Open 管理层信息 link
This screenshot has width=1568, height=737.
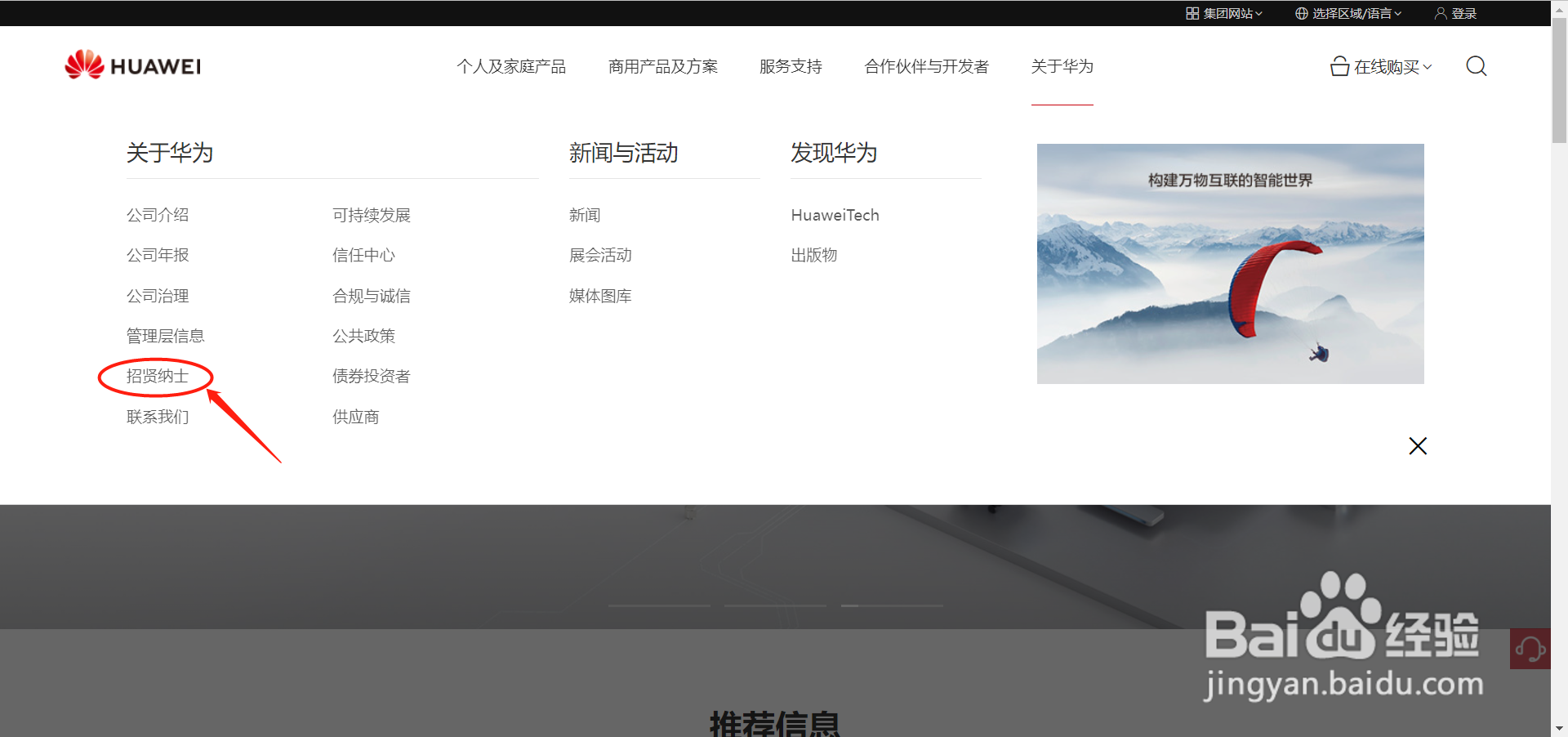[165, 336]
